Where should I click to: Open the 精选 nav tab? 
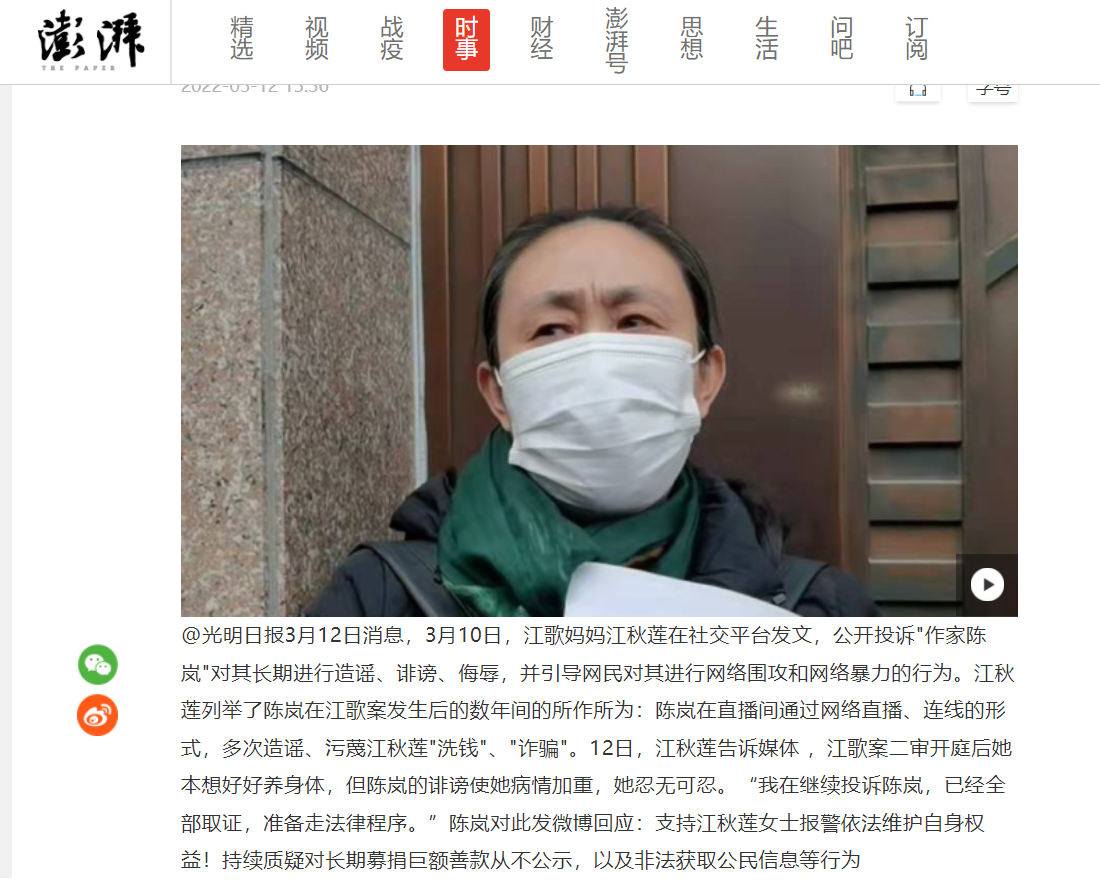pos(241,39)
